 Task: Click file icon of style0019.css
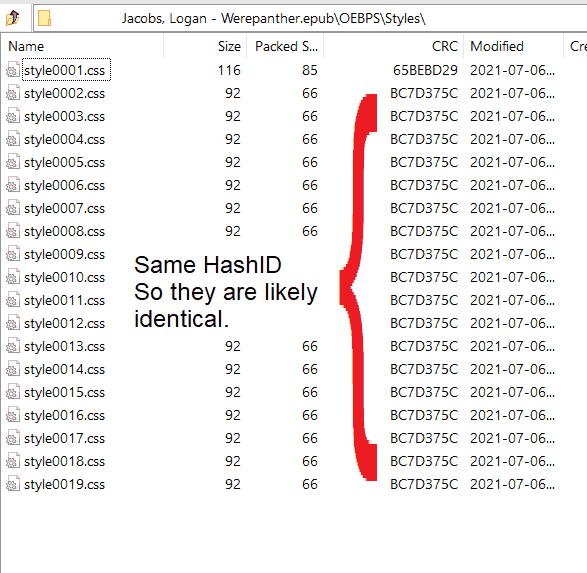point(13,484)
